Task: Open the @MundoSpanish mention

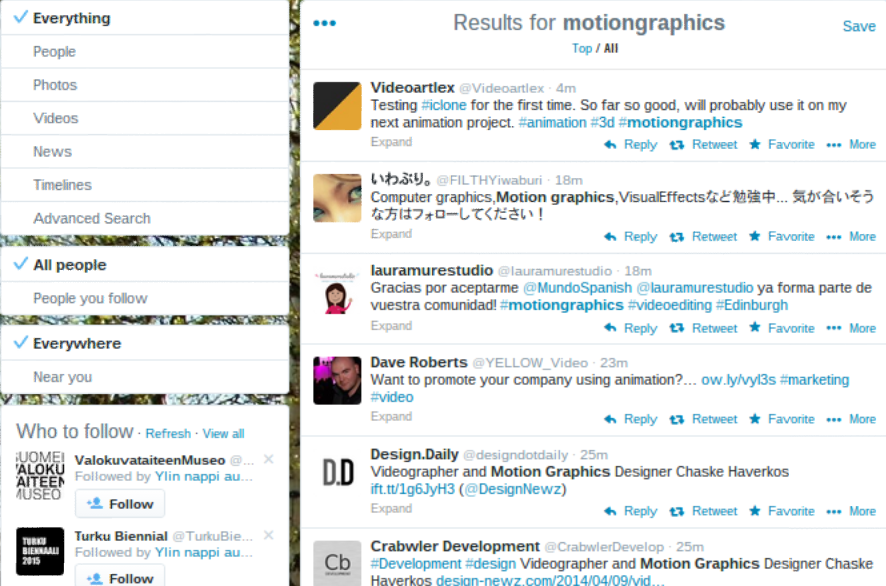Action: [577, 288]
